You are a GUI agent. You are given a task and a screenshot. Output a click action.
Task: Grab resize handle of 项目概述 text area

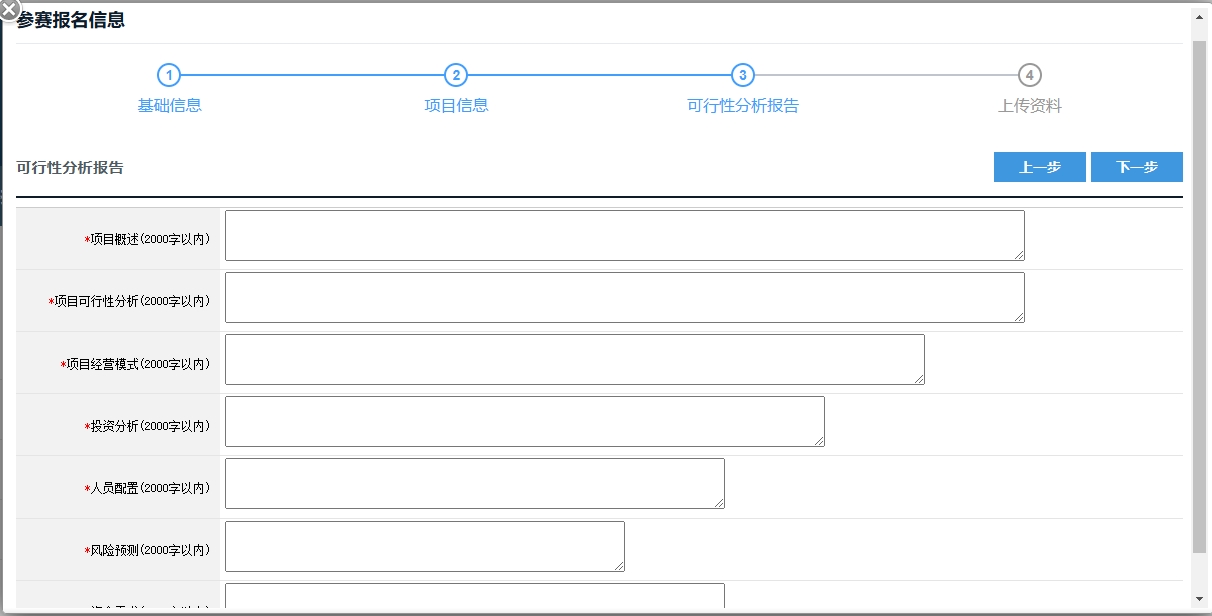tap(1018, 254)
